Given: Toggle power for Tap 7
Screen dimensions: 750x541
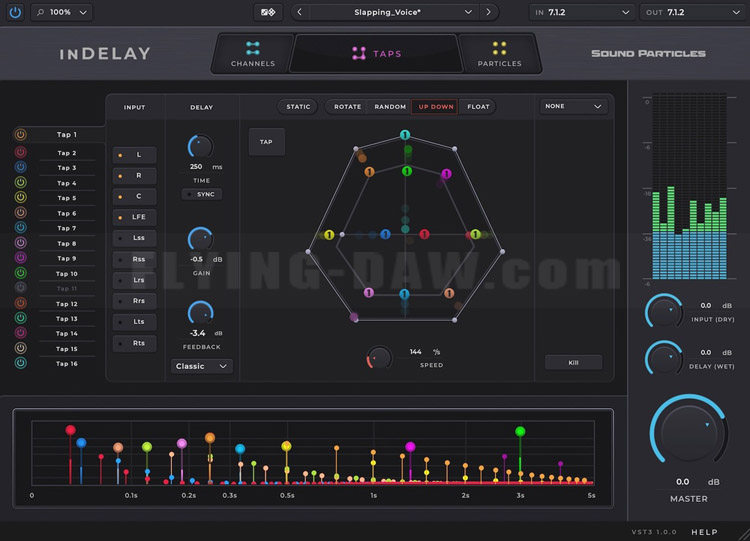Looking at the screenshot, I should pyautogui.click(x=20, y=227).
